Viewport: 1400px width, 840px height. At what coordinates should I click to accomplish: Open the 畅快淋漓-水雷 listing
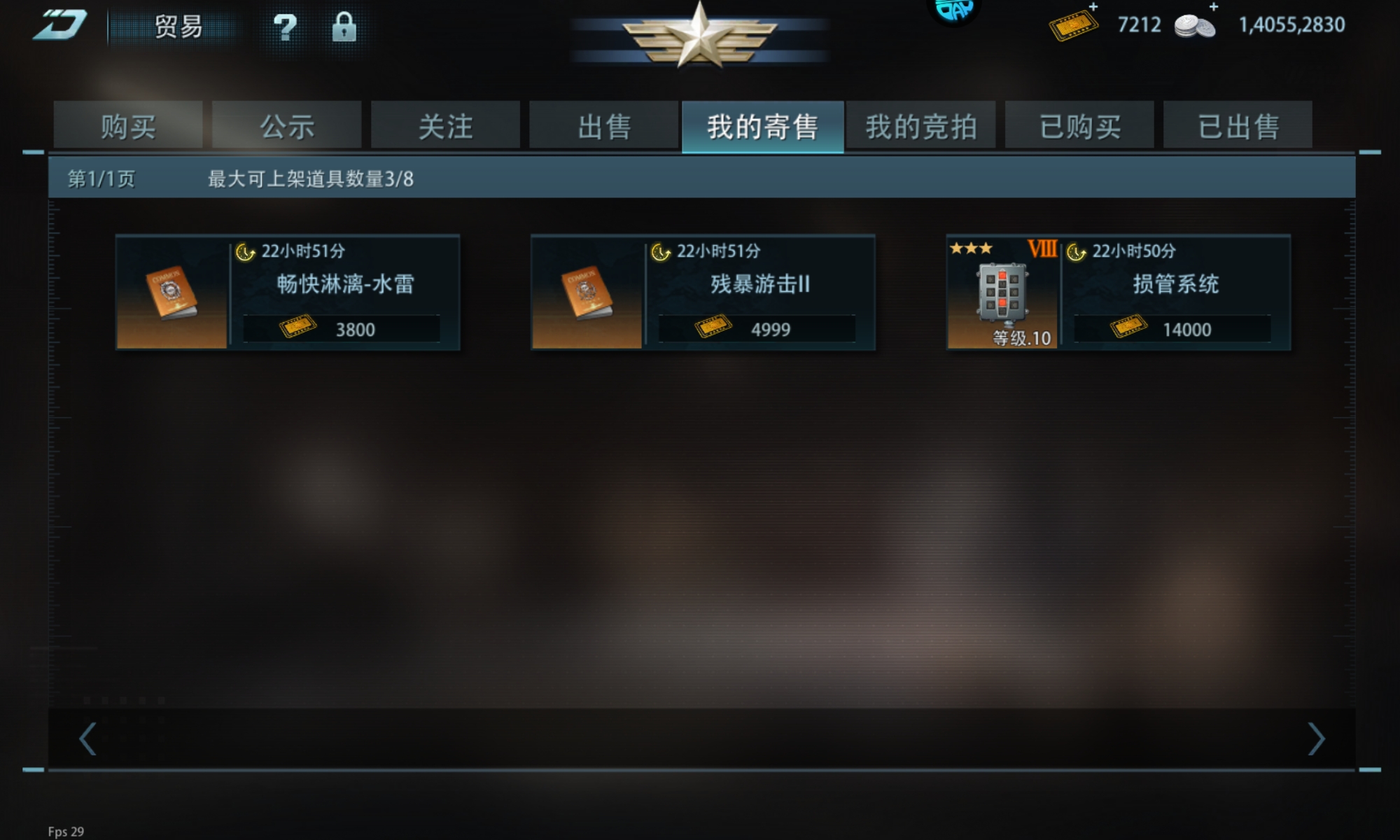(288, 292)
